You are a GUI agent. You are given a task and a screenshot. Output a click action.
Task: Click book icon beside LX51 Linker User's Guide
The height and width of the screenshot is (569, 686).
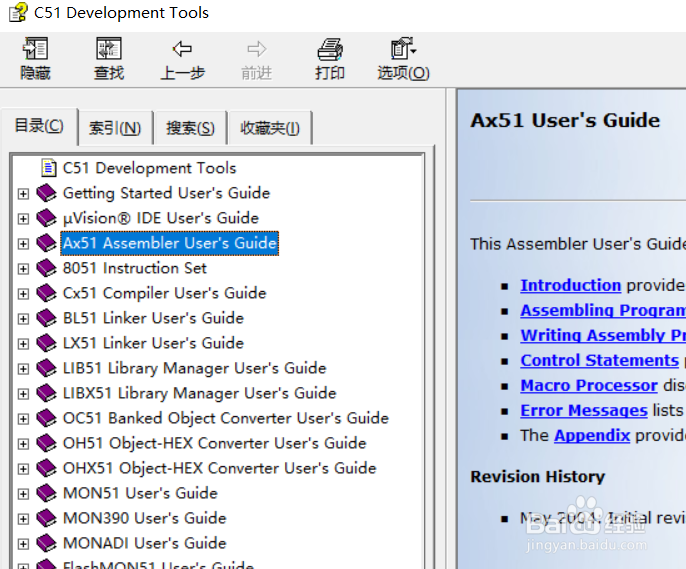46,343
